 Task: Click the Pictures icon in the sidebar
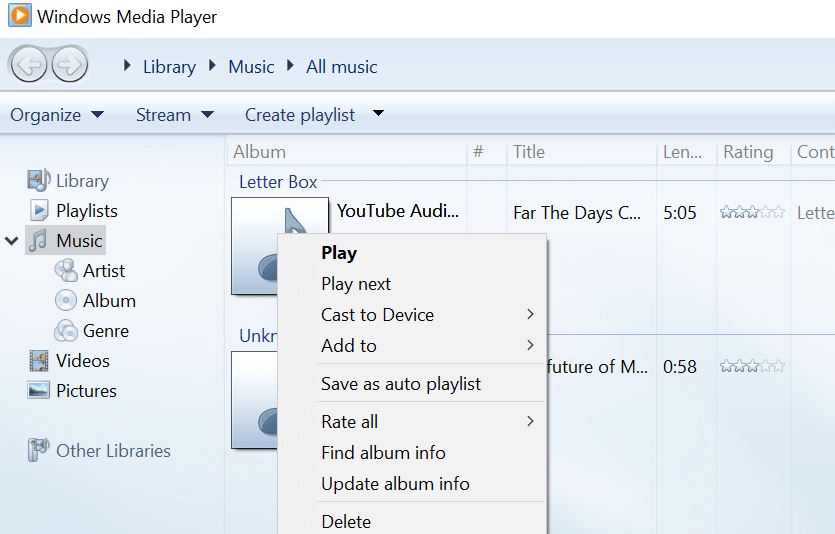tap(38, 390)
